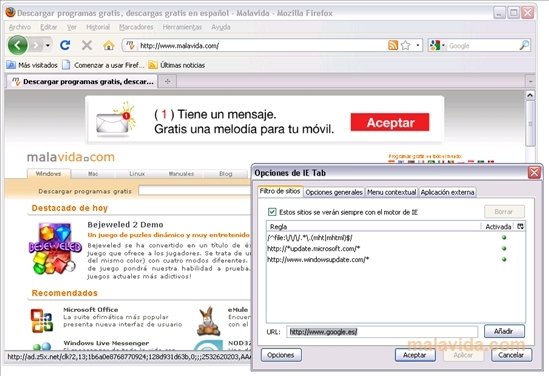Open the Microsoft Office link
This screenshot has width=549, height=376.
tap(91, 309)
